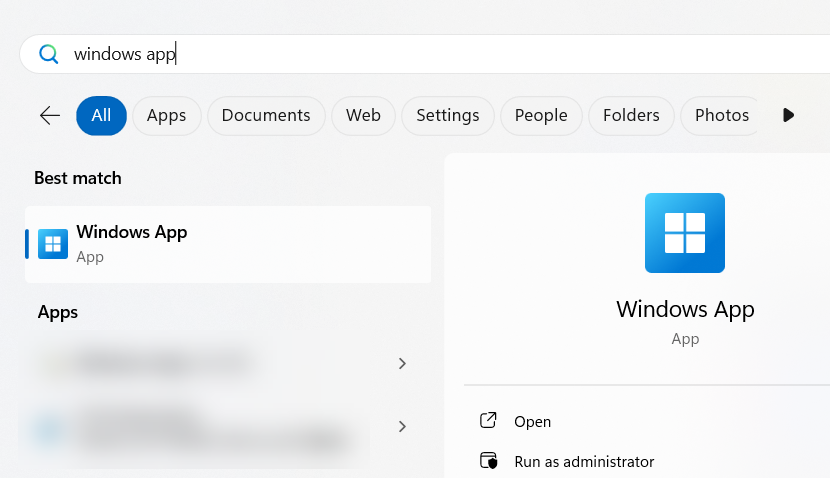Image resolution: width=830 pixels, height=478 pixels.
Task: Select the All filter tab
Action: (101, 115)
